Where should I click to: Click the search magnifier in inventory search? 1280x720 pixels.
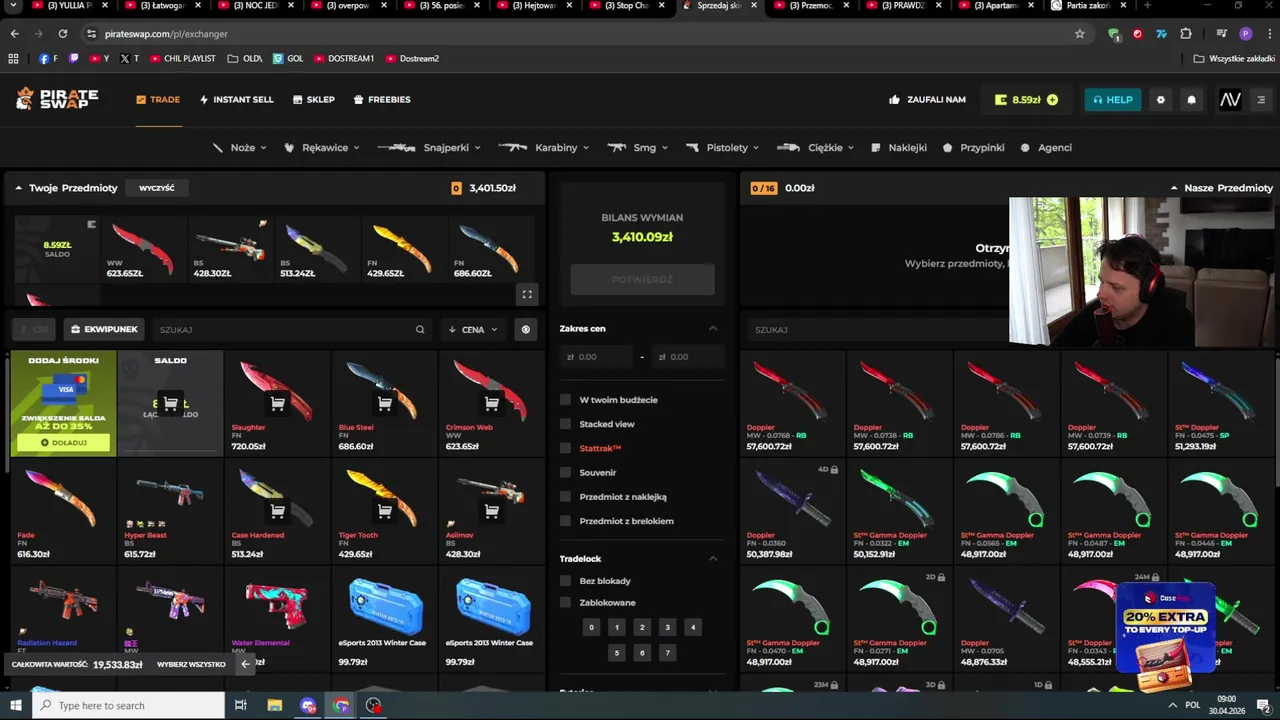(420, 329)
